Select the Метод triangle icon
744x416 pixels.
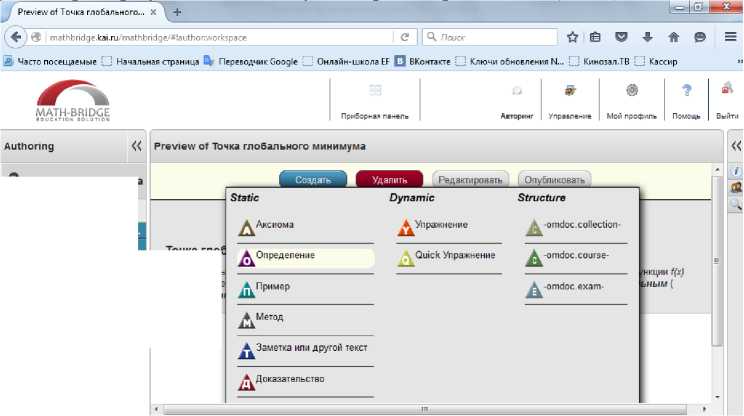246,320
